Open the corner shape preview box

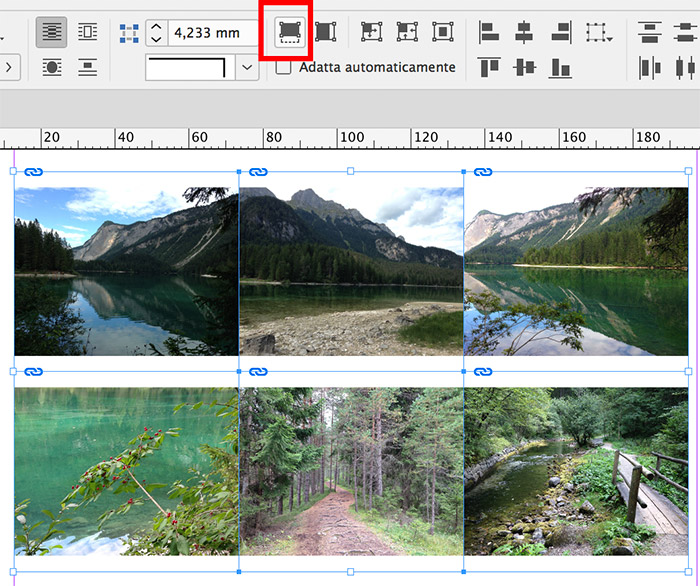[x=190, y=68]
